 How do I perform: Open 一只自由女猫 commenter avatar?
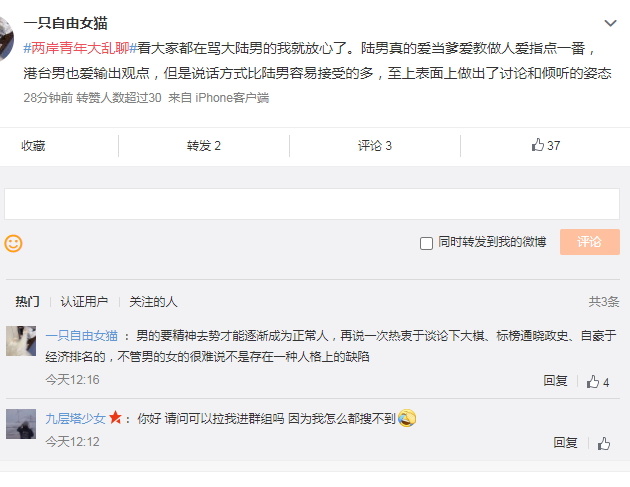tap(21, 341)
